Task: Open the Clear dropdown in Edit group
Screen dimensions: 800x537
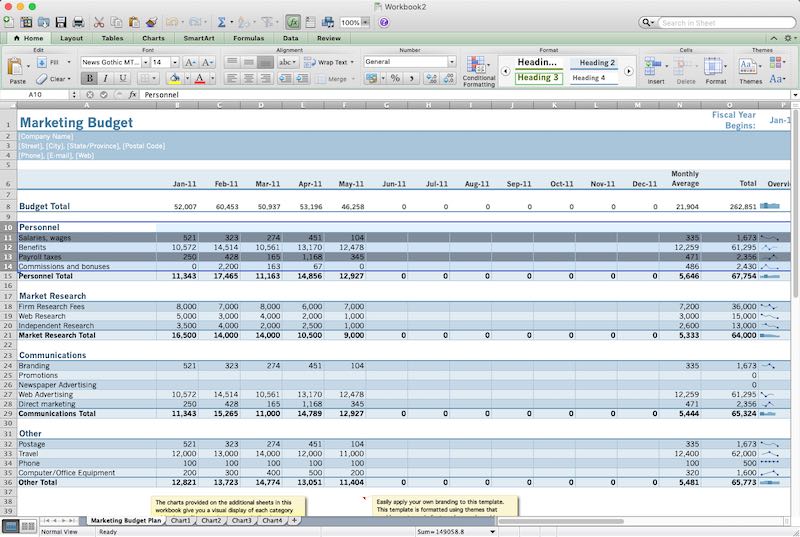Action: [x=69, y=79]
